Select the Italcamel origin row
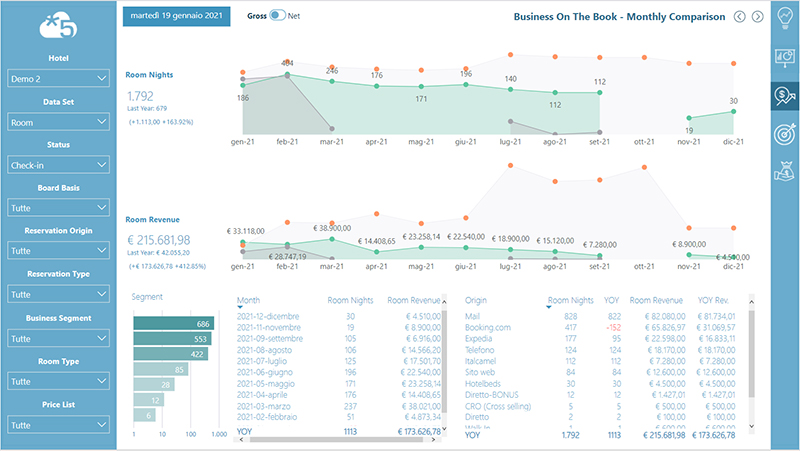The height and width of the screenshot is (451, 800). click(x=600, y=361)
